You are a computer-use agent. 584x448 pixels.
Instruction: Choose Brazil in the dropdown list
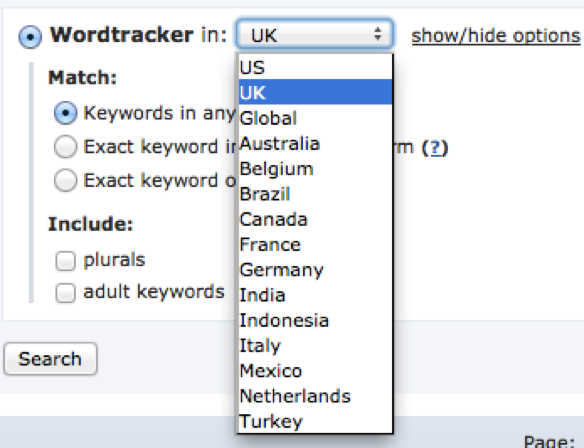pyautogui.click(x=315, y=194)
